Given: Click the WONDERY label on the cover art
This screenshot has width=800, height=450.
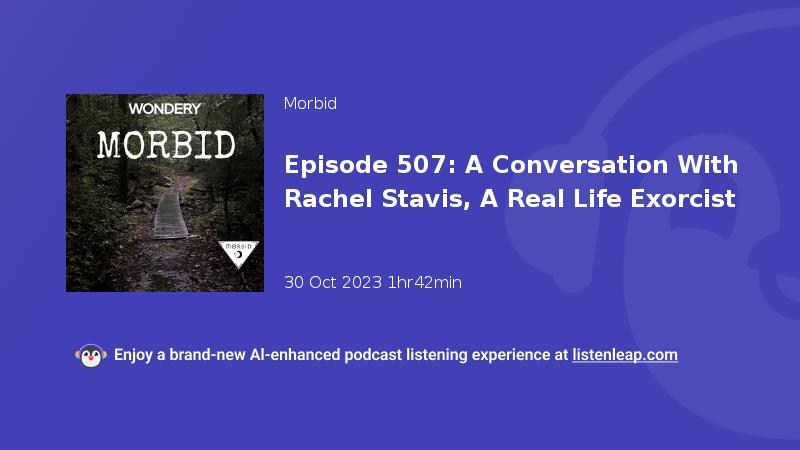Looking at the screenshot, I should [x=165, y=109].
